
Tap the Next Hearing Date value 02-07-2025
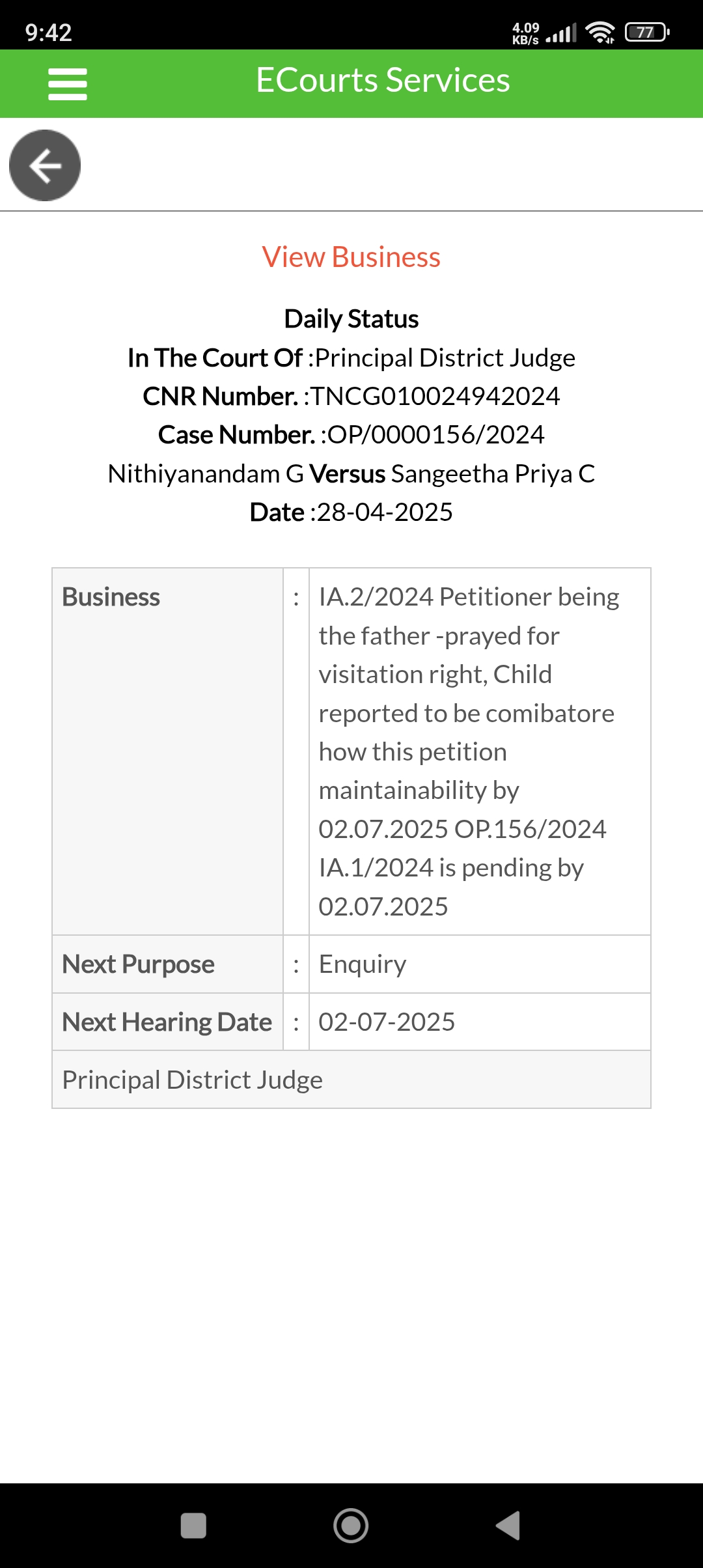point(387,1022)
